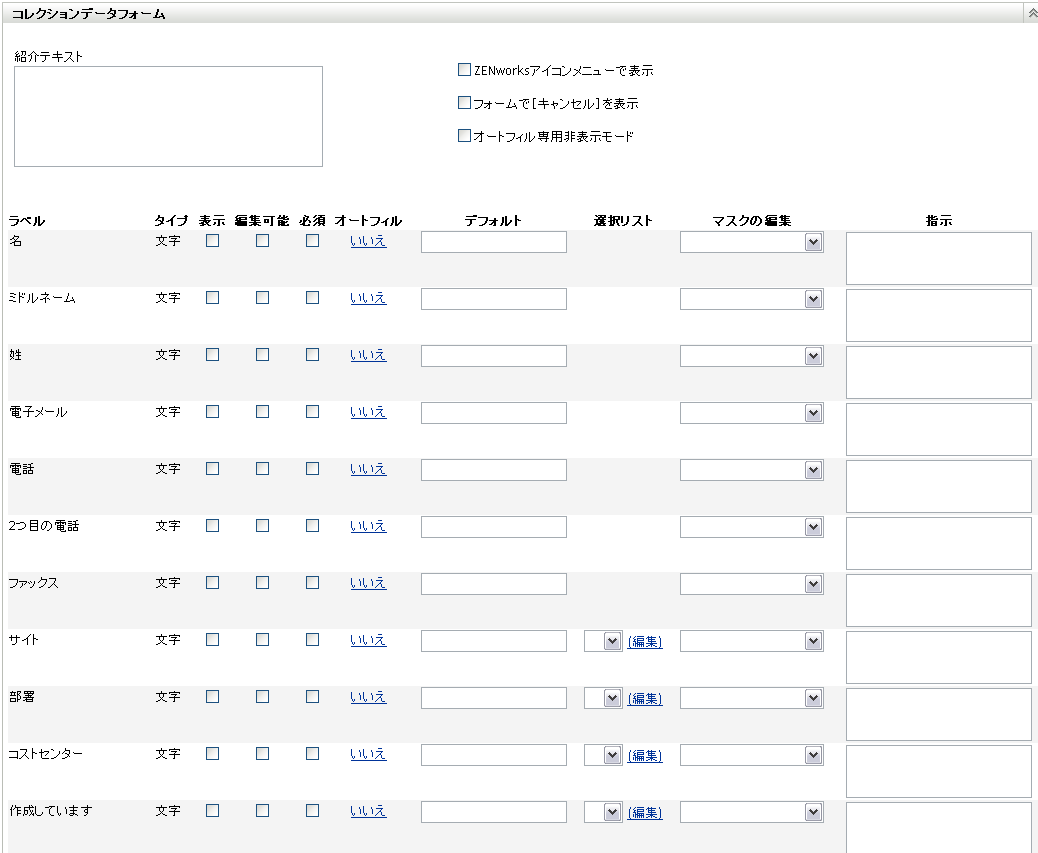The width and height of the screenshot is (1038, 853).
Task: Open the いいえ autofill link for 電話
Action: coord(368,469)
